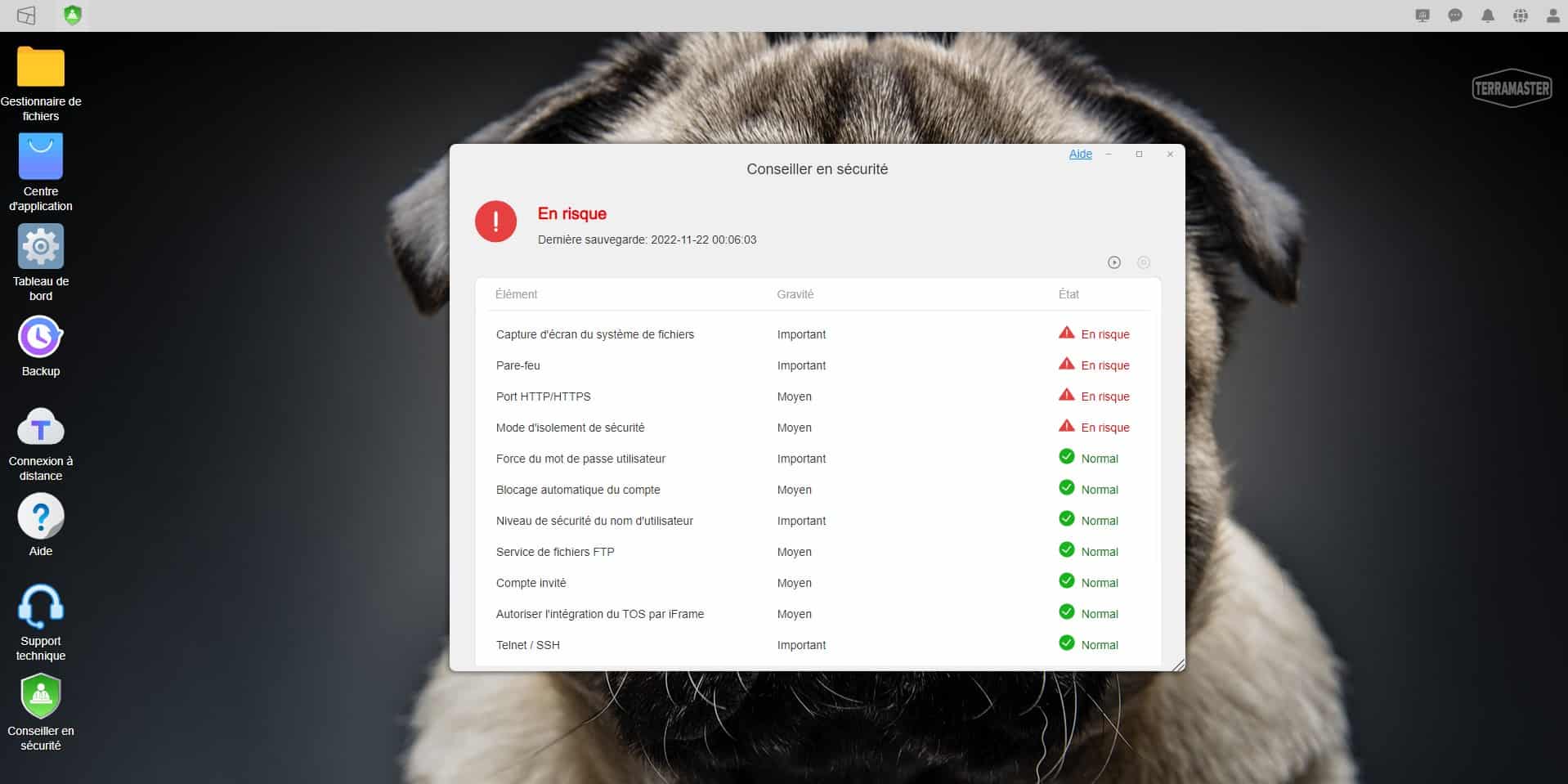Minimize the Conseiller en sécurité window

(1109, 154)
